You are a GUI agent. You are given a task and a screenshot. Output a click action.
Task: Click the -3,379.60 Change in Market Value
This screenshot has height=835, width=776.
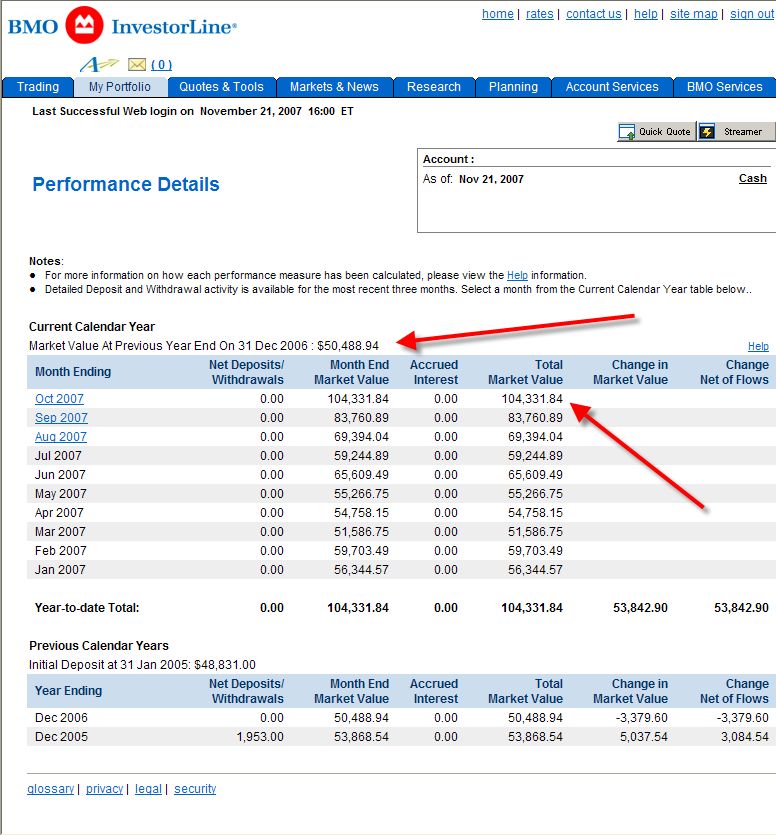pos(641,718)
